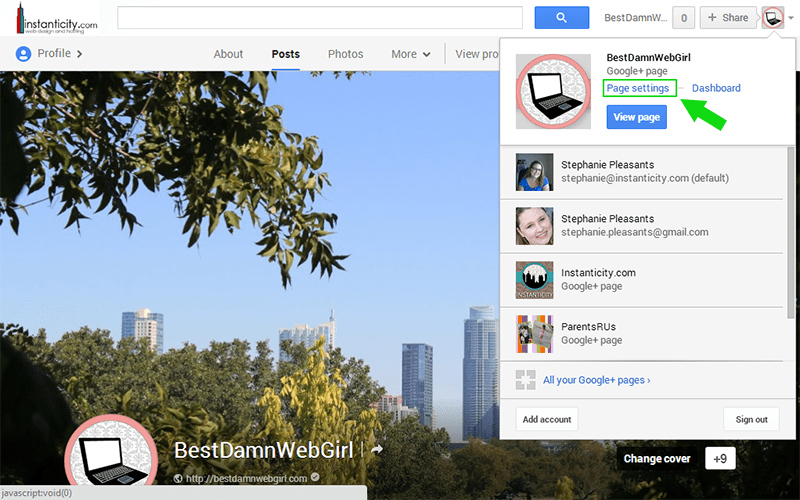Screen dimensions: 800x500
Task: Click the link globe icon before URL
Action: pyautogui.click(x=178, y=479)
